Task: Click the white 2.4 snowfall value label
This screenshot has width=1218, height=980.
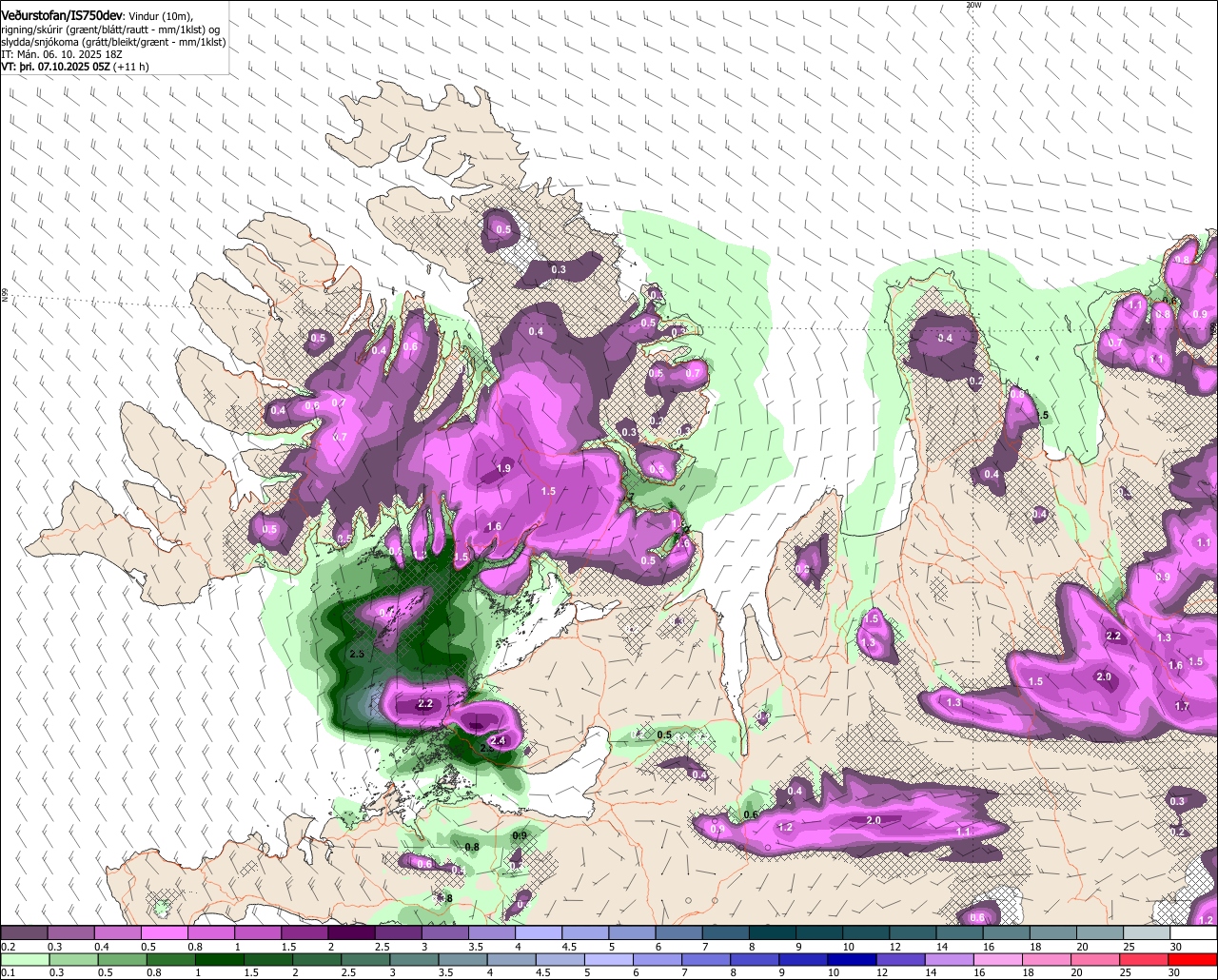Action: [x=497, y=740]
